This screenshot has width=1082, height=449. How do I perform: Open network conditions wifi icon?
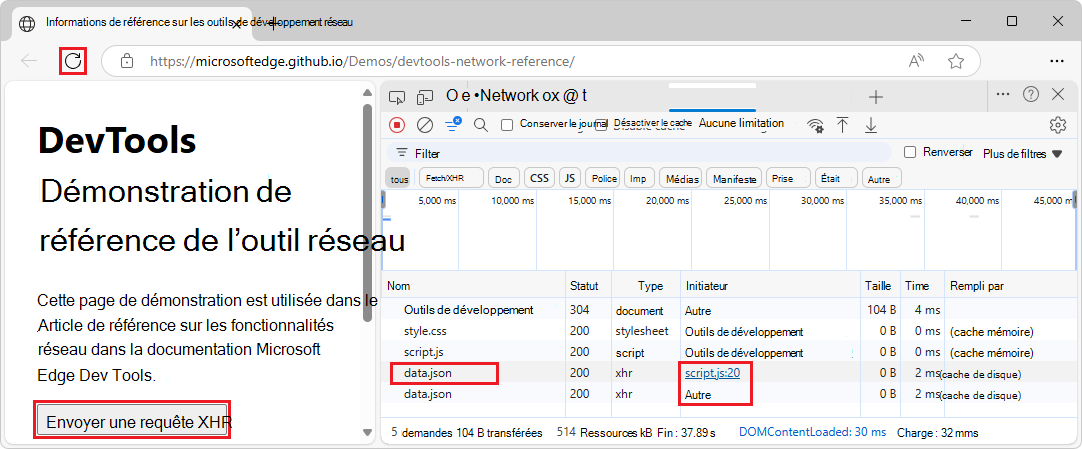816,125
